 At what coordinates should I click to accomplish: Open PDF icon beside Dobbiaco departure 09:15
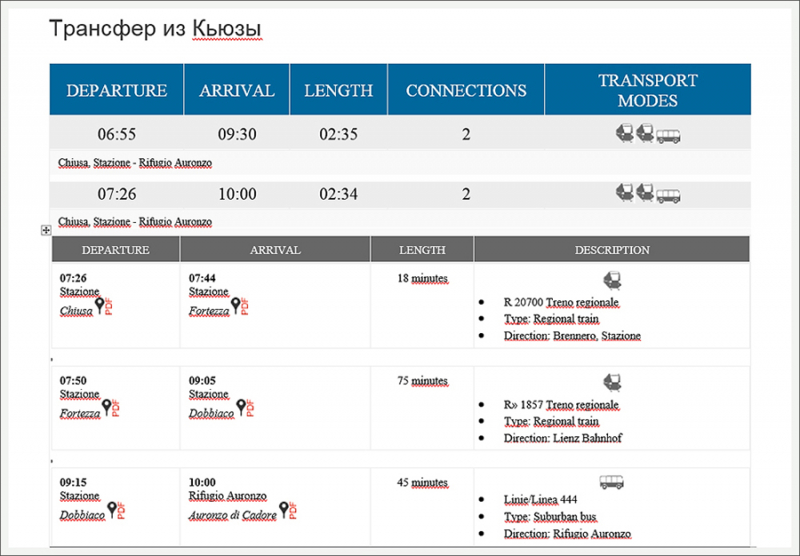click(x=121, y=511)
